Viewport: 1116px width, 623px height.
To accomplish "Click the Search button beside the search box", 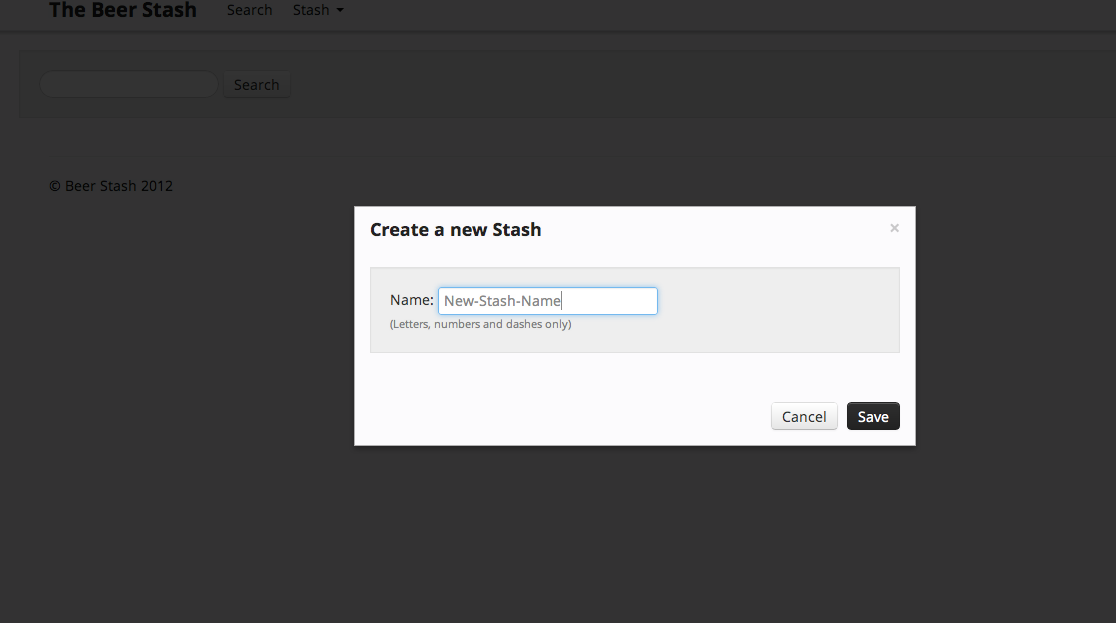I will [257, 85].
